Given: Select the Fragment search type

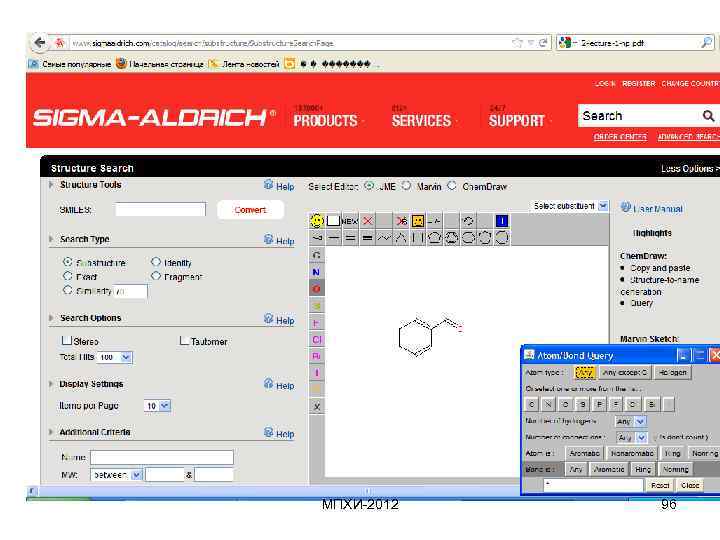Looking at the screenshot, I should (x=156, y=276).
